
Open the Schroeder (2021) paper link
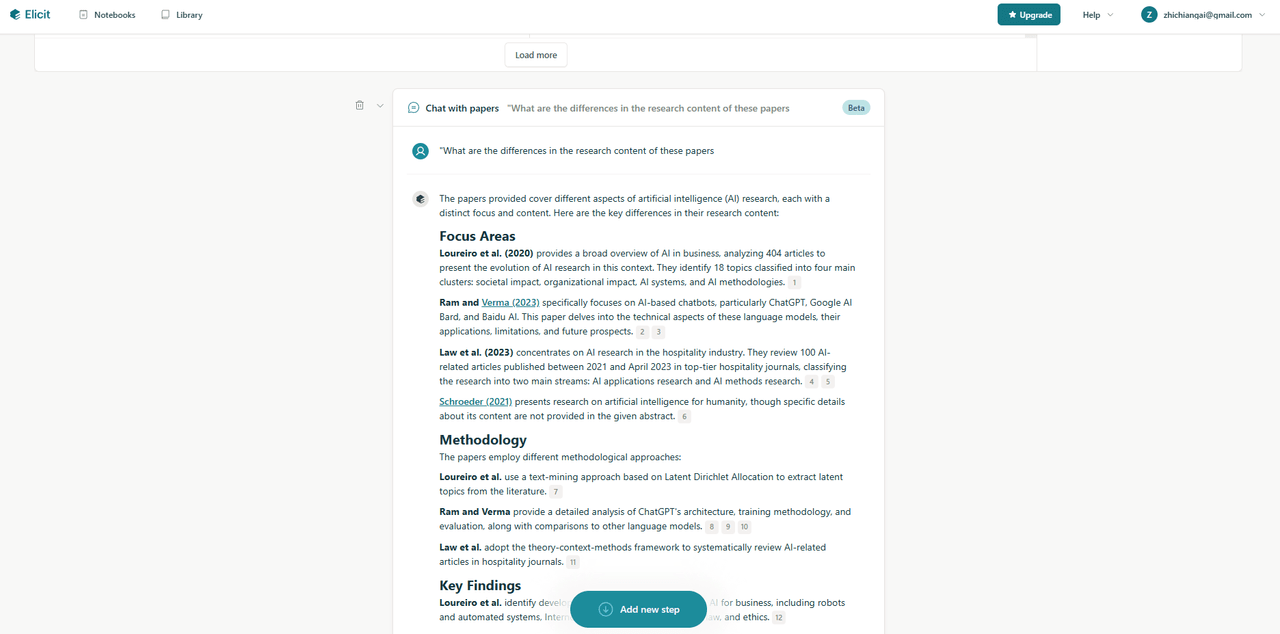tap(475, 401)
